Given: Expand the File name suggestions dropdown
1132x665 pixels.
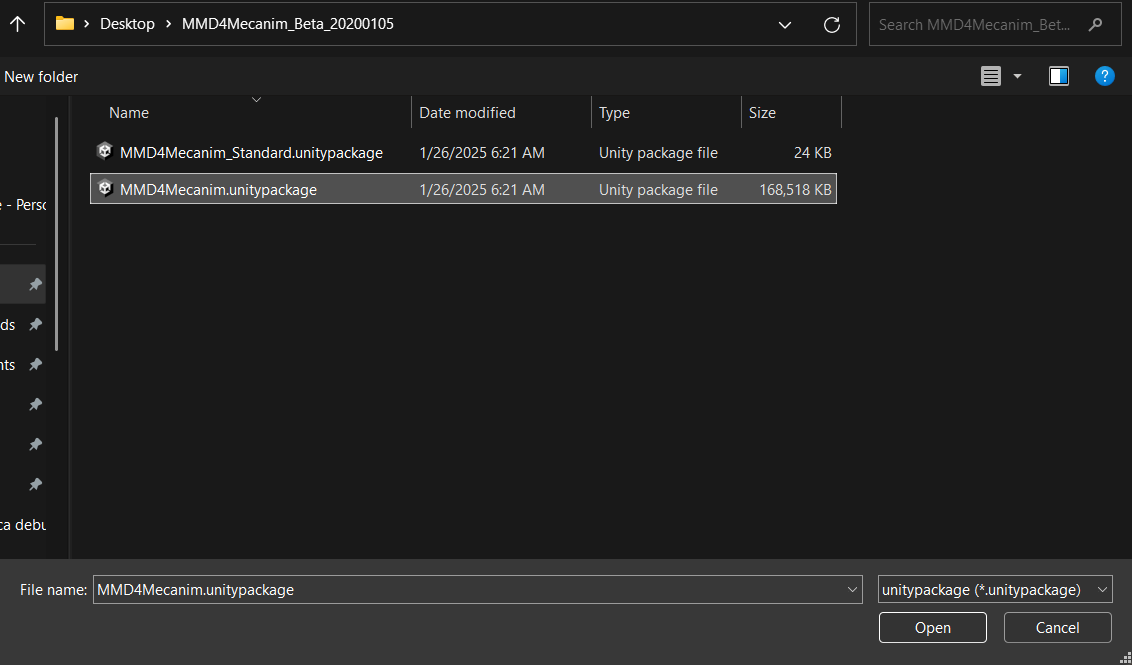Looking at the screenshot, I should (x=852, y=590).
